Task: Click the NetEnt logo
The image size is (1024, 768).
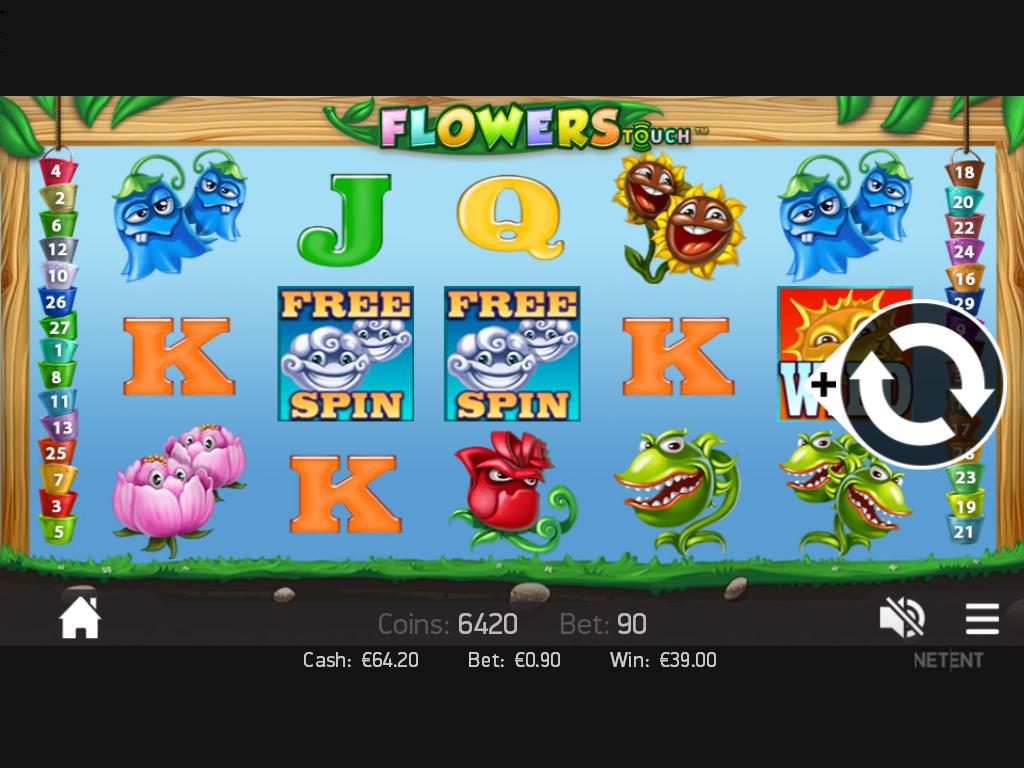Action: coord(948,660)
